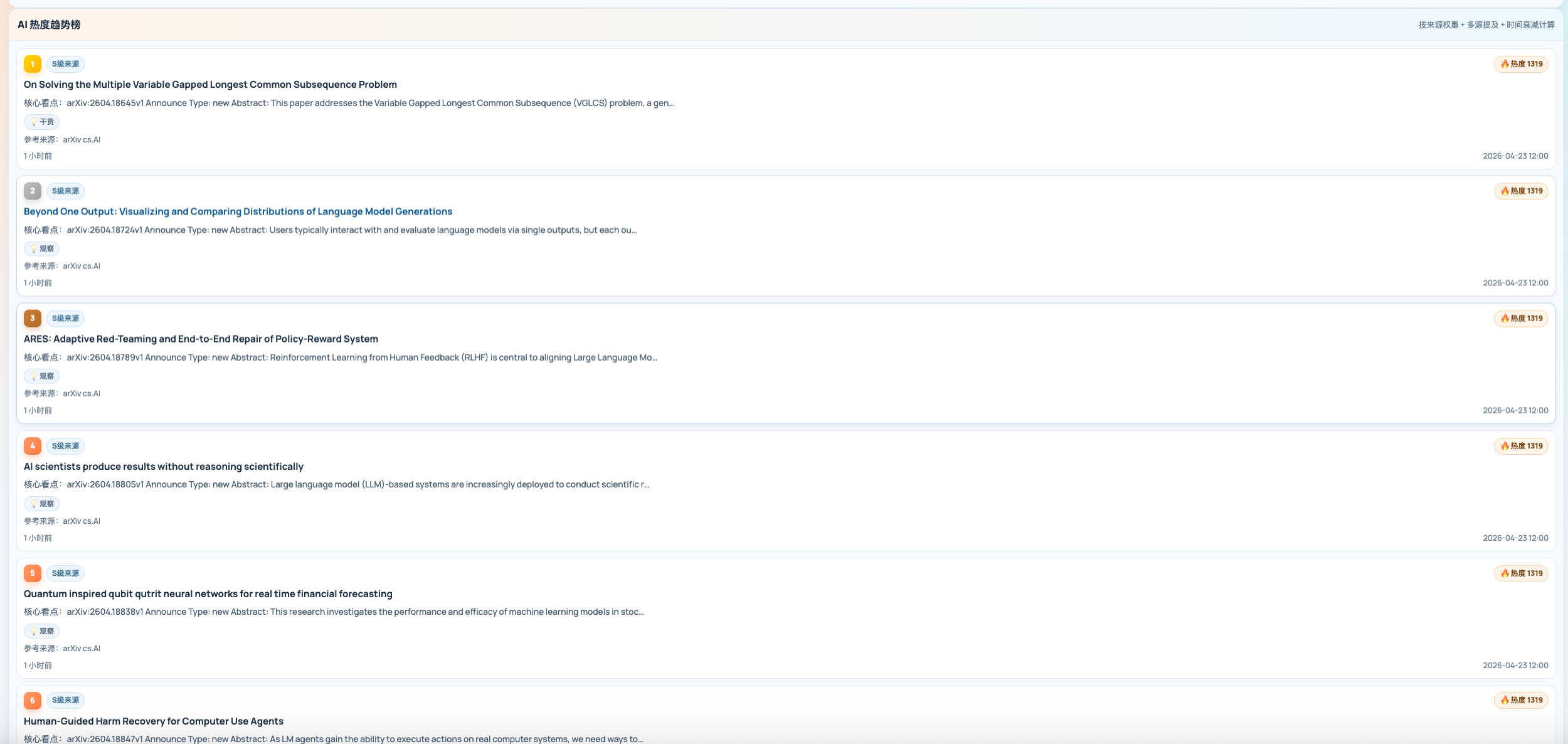Click 'AI 热度趋势榜' heading

point(49,24)
